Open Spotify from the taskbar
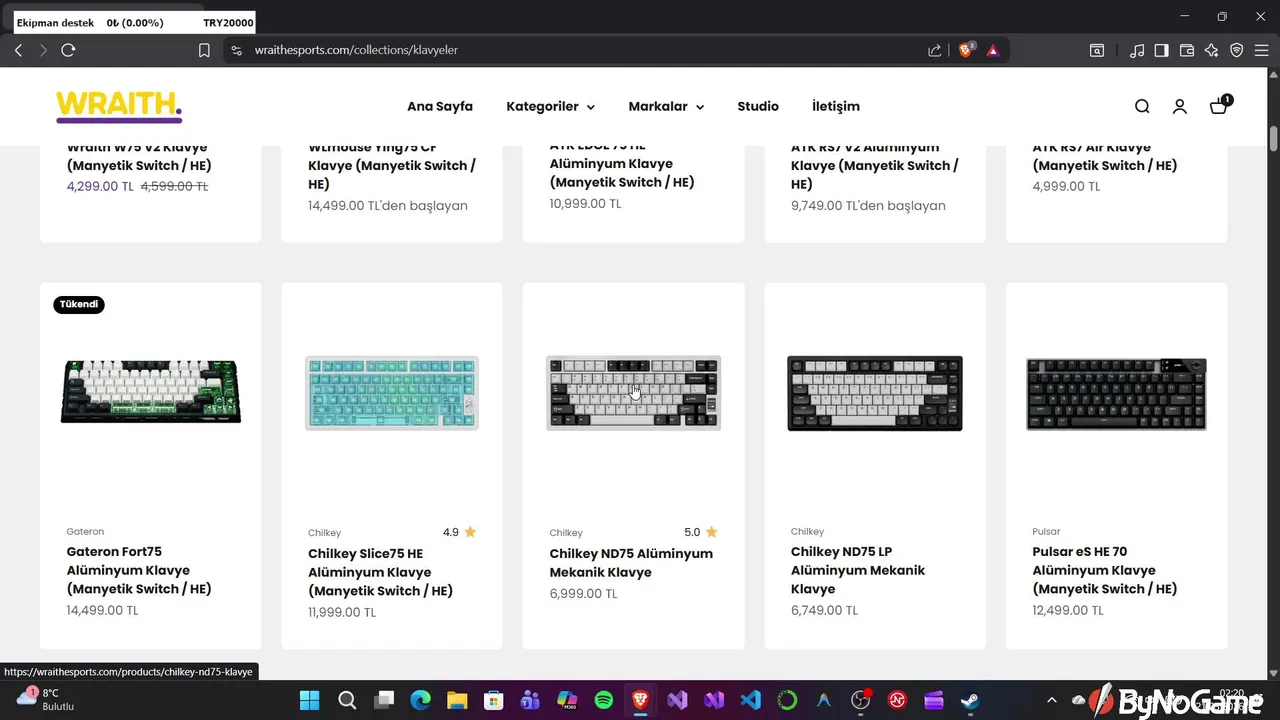This screenshot has width=1280, height=720. pos(604,700)
